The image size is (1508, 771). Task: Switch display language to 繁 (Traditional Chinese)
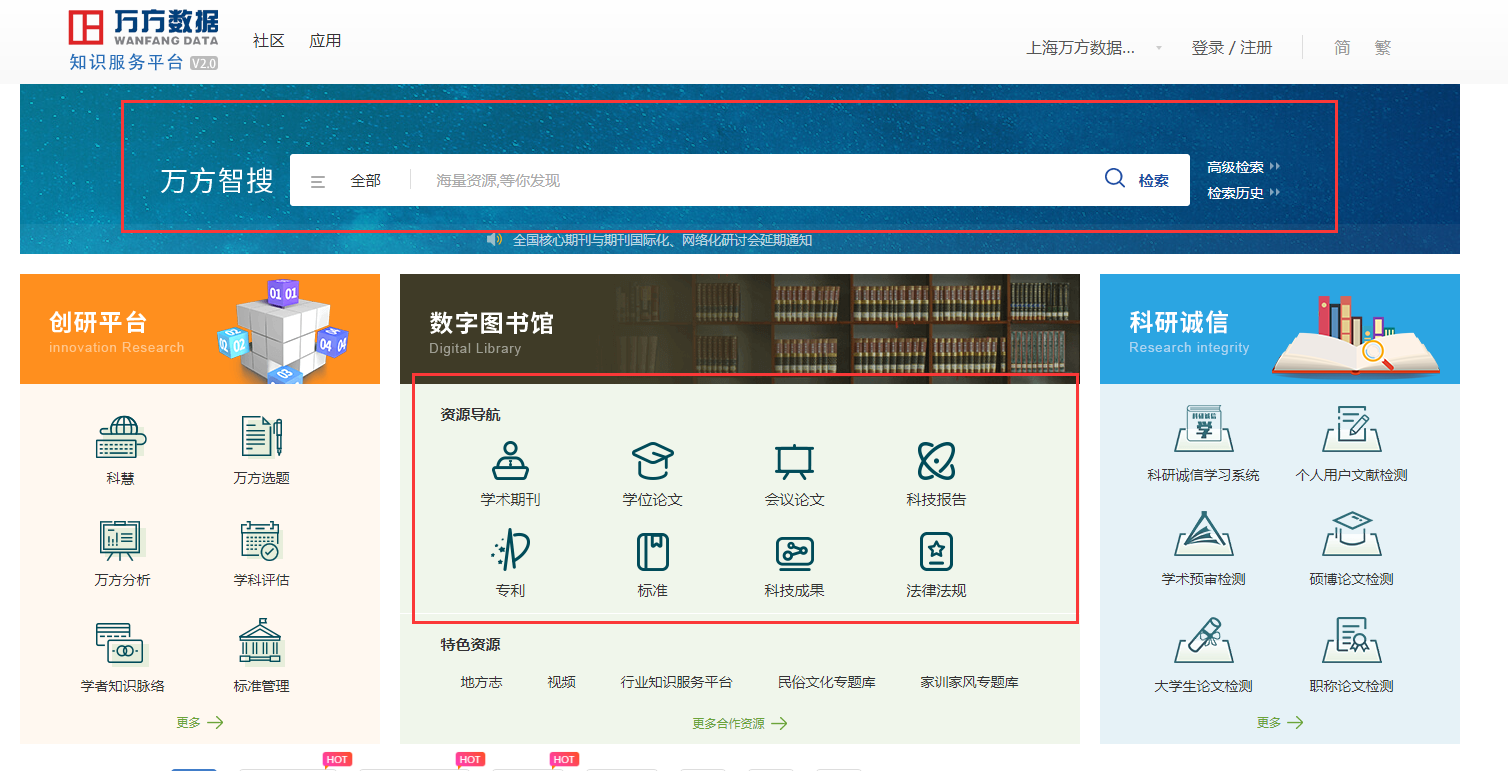[1383, 47]
